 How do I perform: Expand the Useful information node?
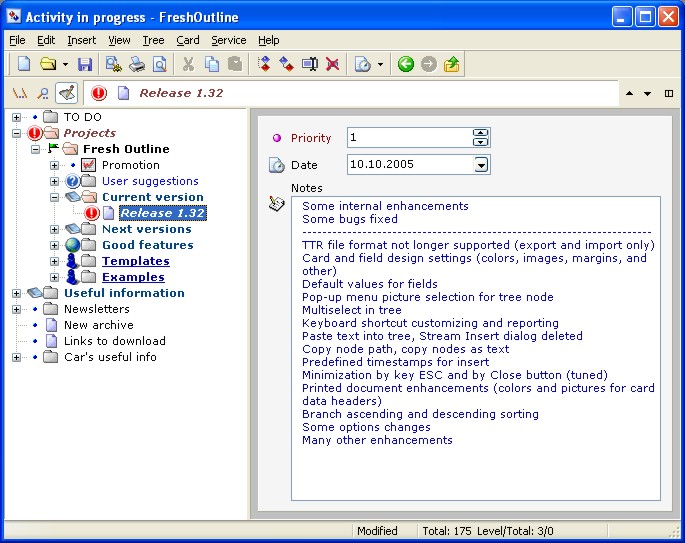point(16,293)
